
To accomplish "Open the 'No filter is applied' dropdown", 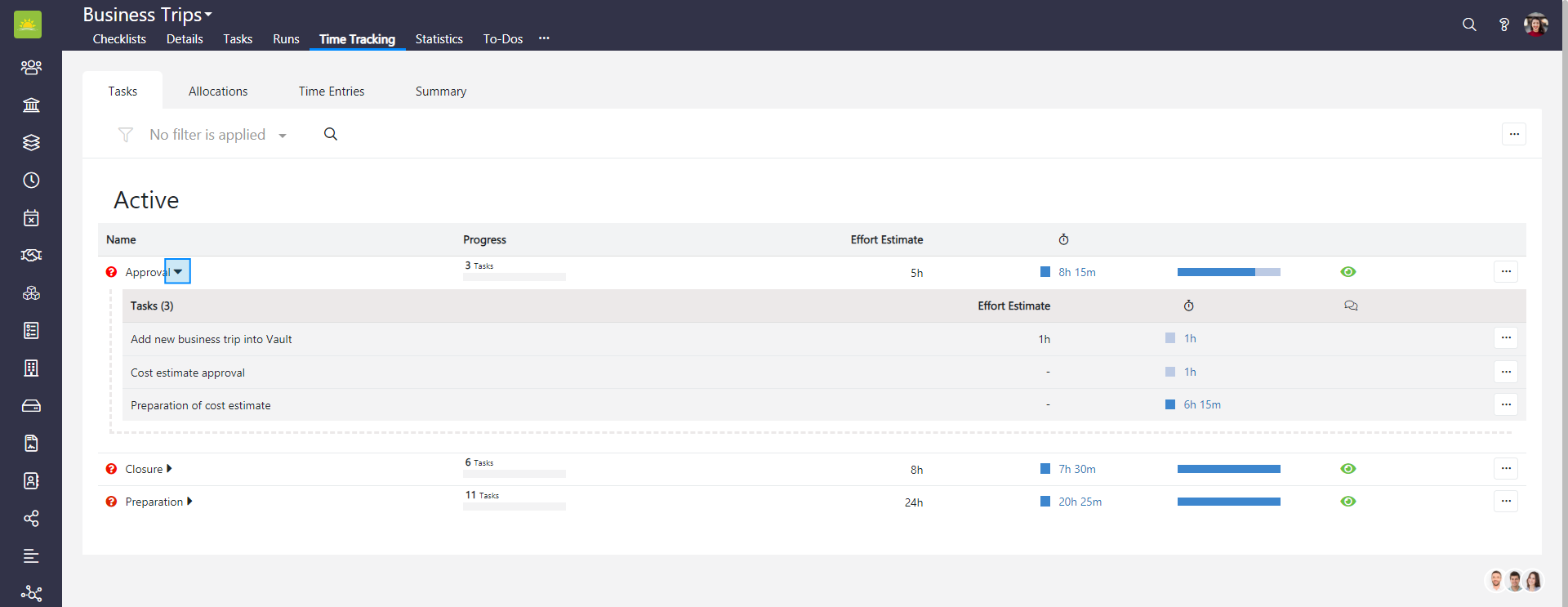I will (x=217, y=135).
